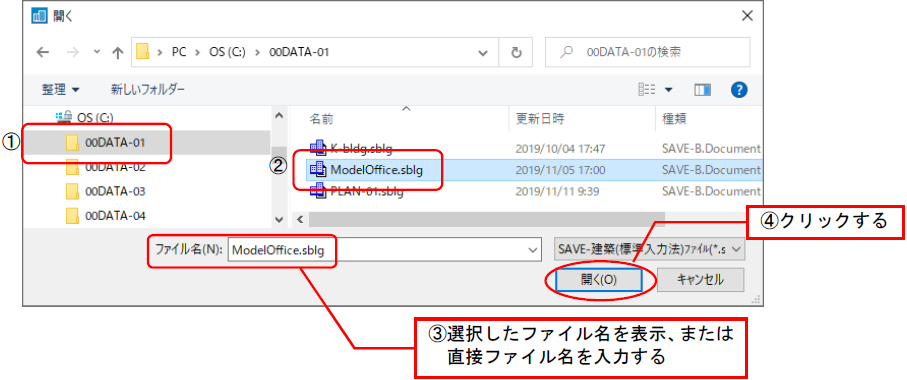907x380 pixels.
Task: Toggle the preview pane icon
Action: coord(702,90)
